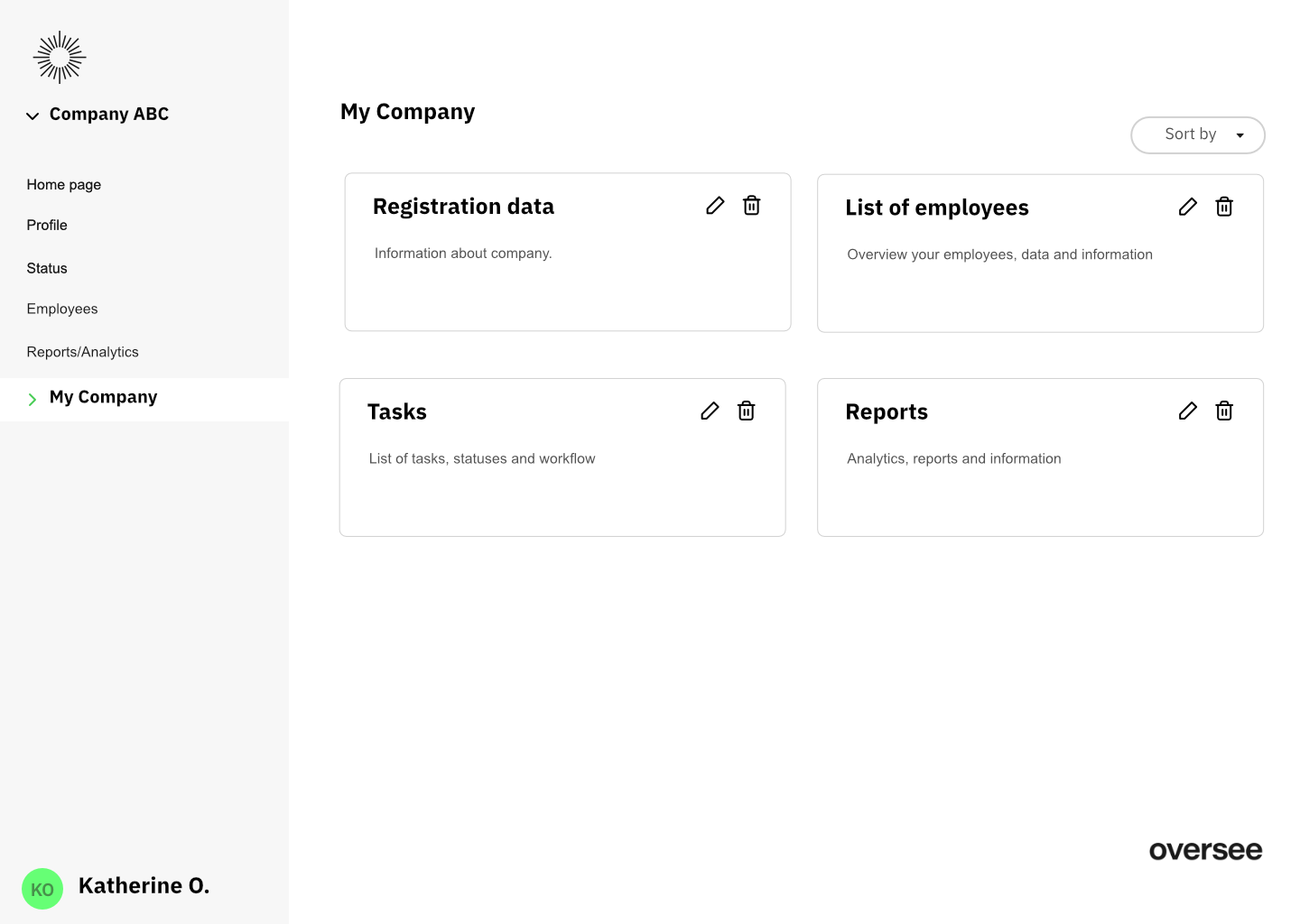Click the My Company page heading
Viewport: 1300px width, 924px height.
407,112
